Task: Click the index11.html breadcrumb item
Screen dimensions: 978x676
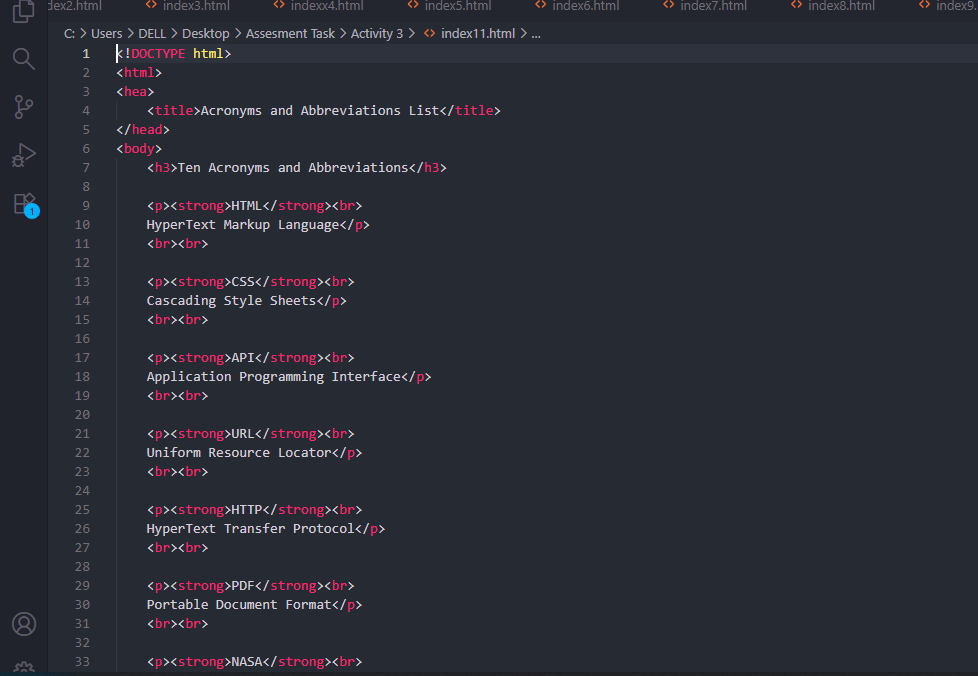Action: point(477,33)
